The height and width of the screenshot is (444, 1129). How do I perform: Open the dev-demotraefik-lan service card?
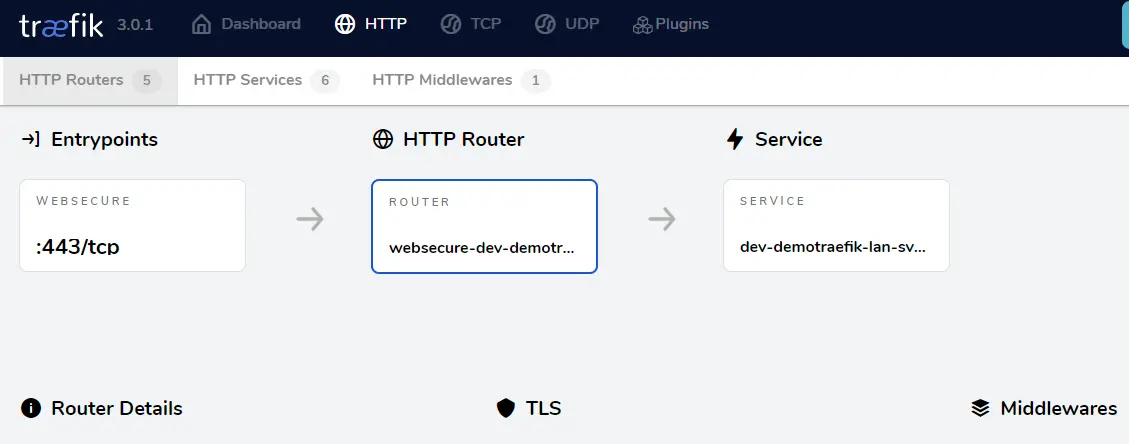tap(836, 225)
